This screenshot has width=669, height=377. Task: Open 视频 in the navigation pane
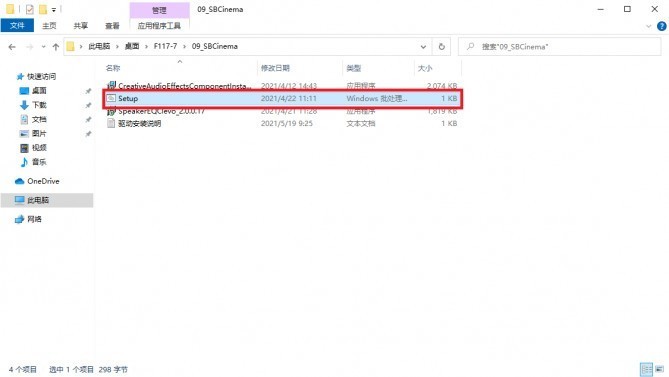tap(39, 148)
